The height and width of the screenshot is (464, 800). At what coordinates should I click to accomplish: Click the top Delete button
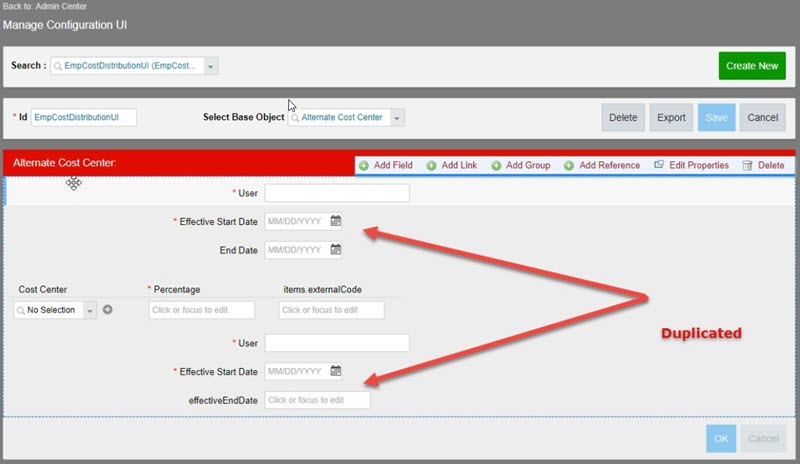tap(623, 117)
